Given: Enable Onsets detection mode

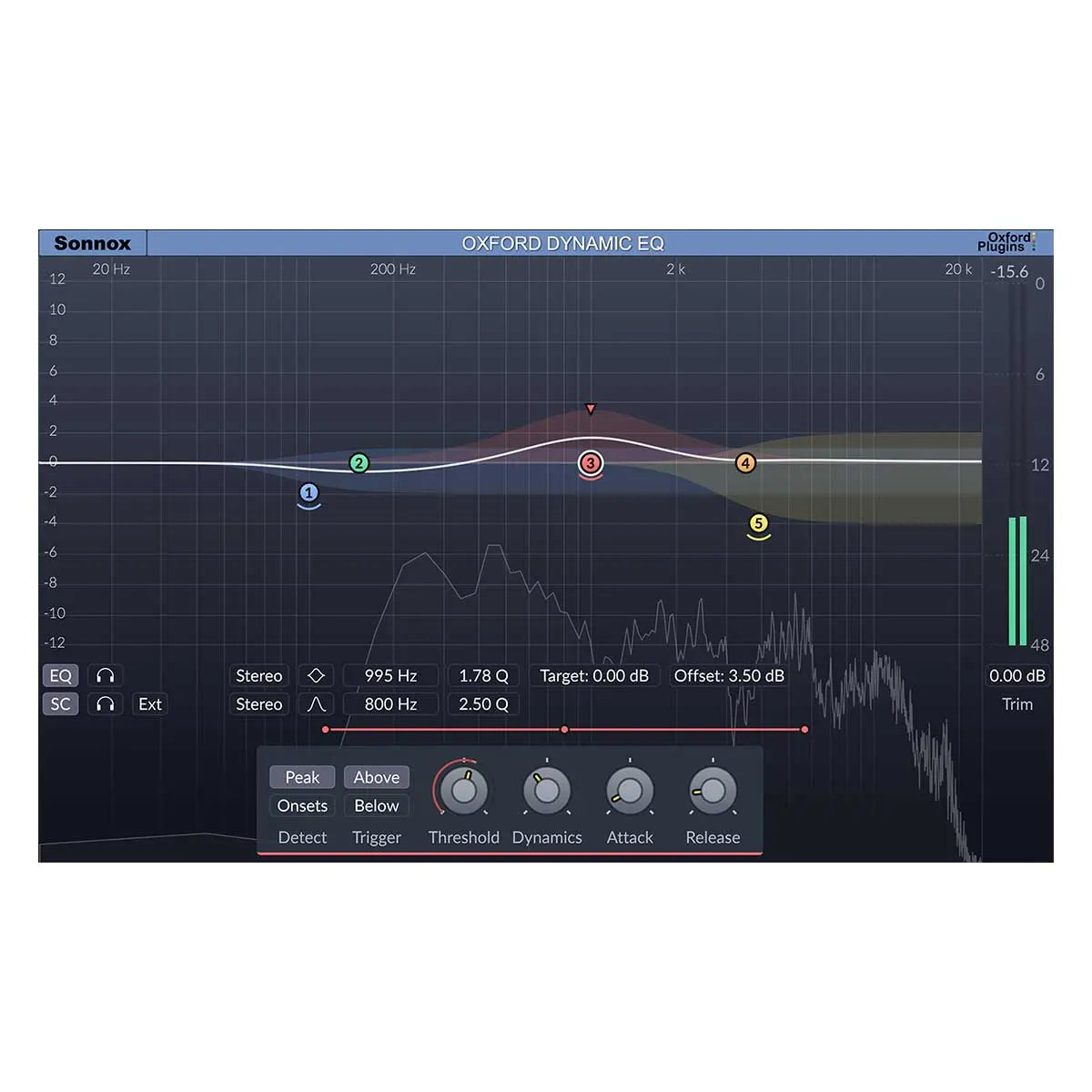Looking at the screenshot, I should [x=302, y=805].
